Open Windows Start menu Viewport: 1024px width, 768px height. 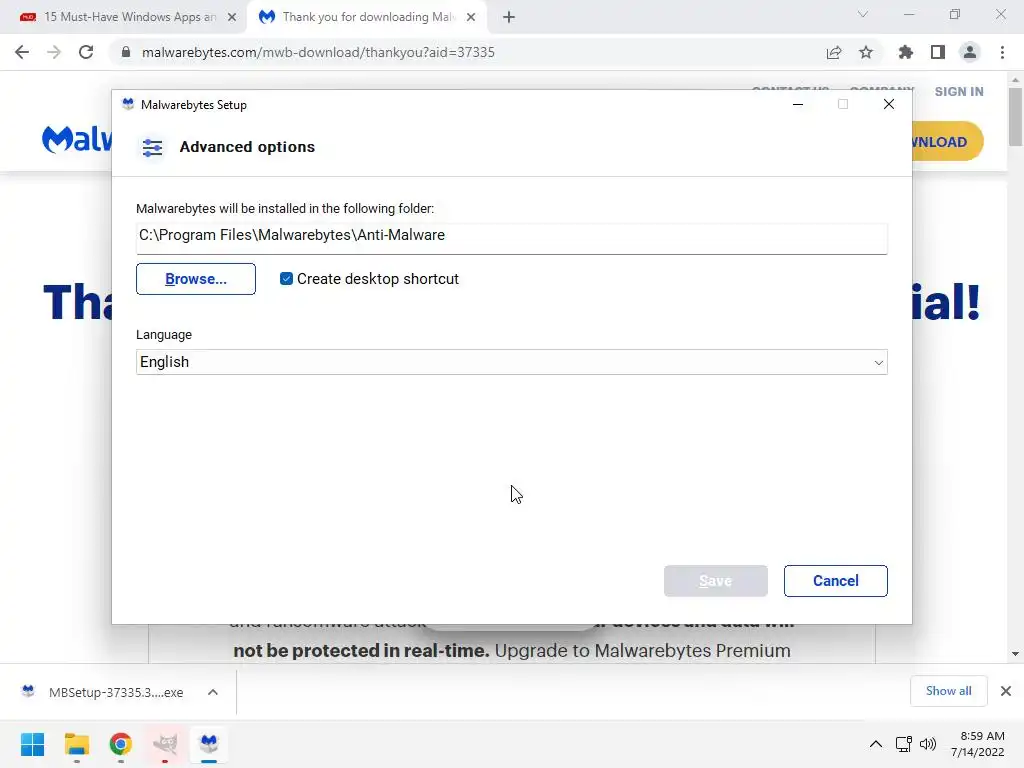tap(33, 744)
